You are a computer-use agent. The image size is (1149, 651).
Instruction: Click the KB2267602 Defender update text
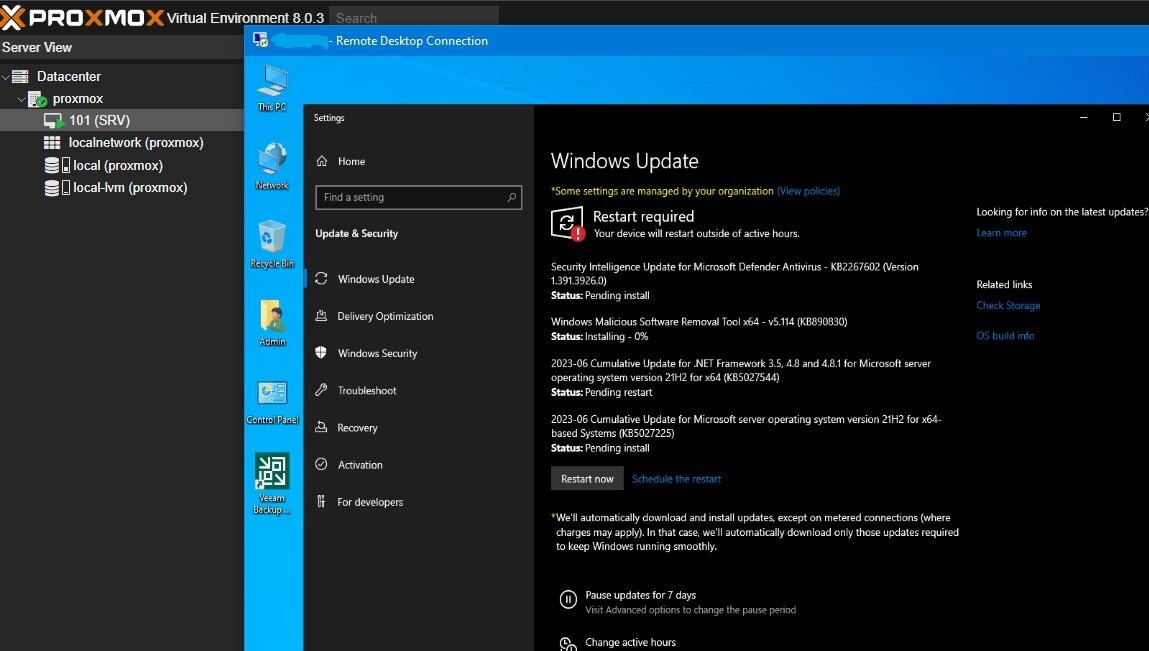click(x=734, y=273)
